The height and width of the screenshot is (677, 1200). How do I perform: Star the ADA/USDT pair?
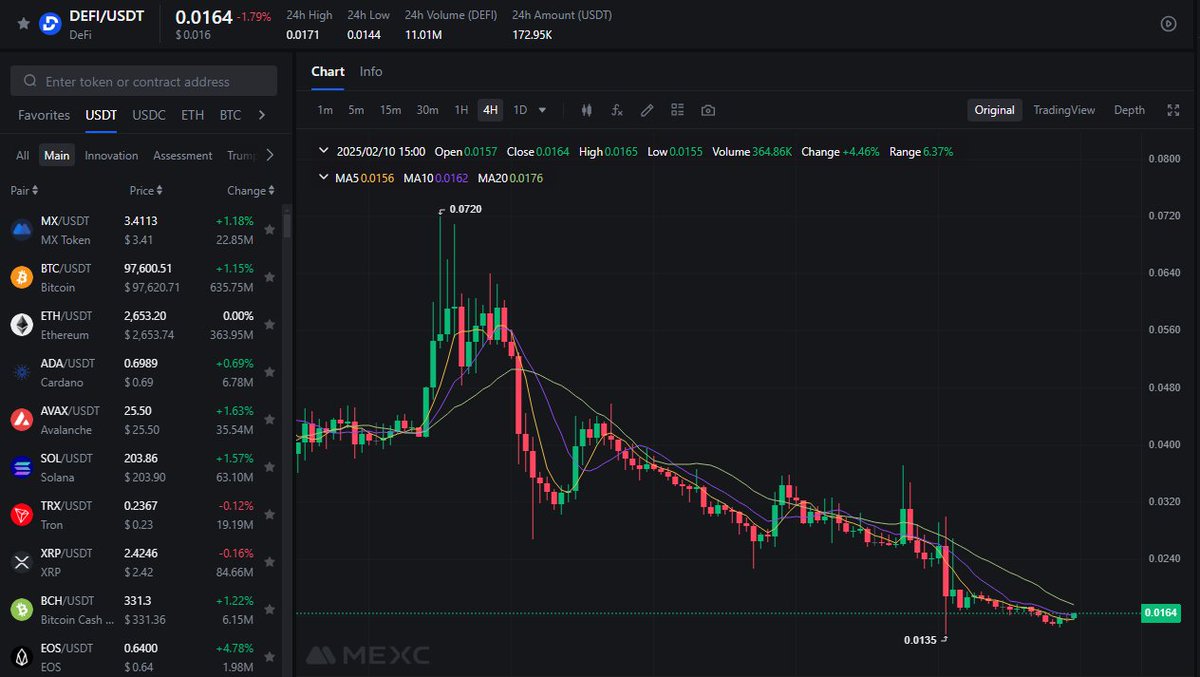pos(269,372)
